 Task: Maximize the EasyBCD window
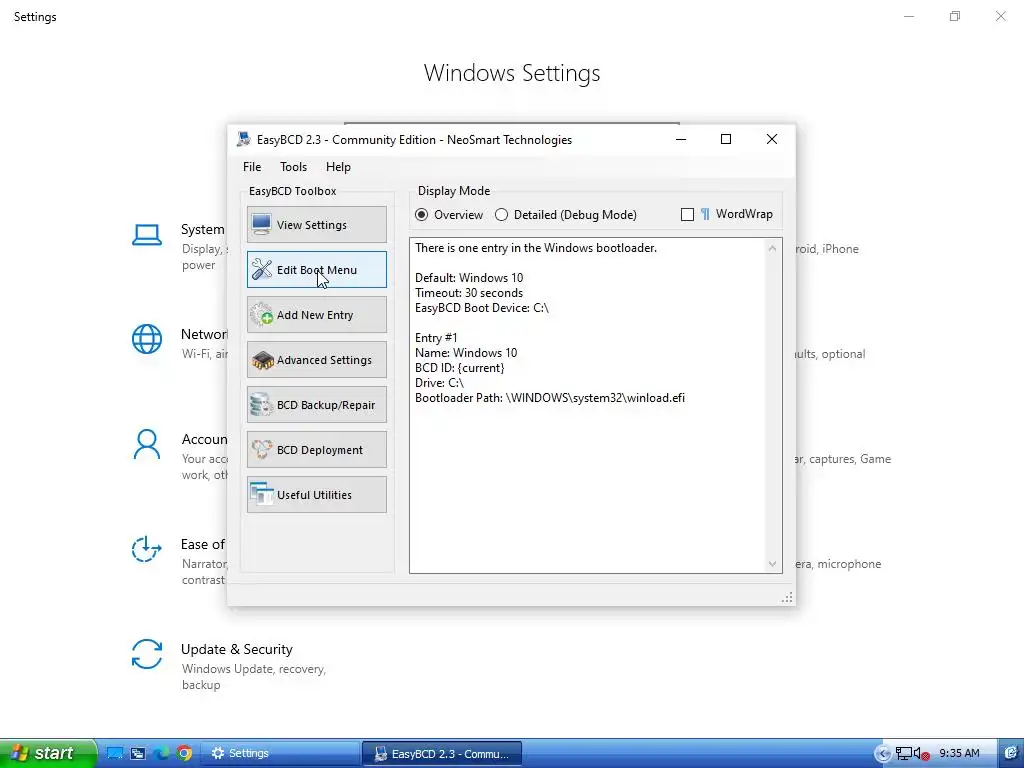[726, 139]
